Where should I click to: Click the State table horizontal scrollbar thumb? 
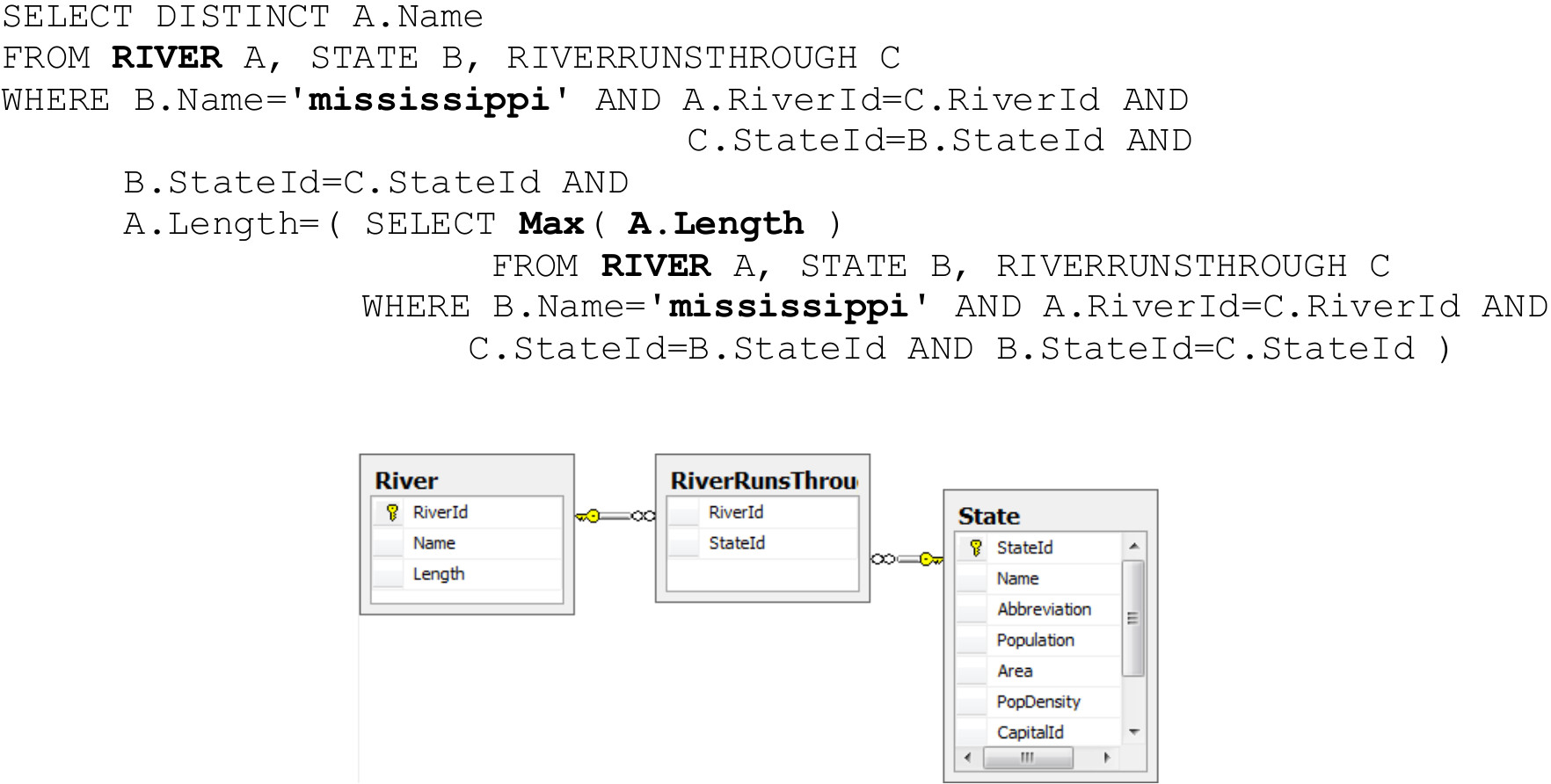coord(1027,758)
